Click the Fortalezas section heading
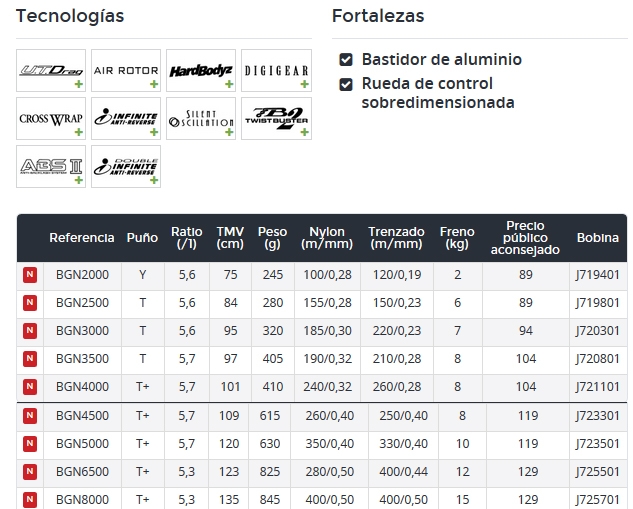This screenshot has width=633, height=509. 378,17
